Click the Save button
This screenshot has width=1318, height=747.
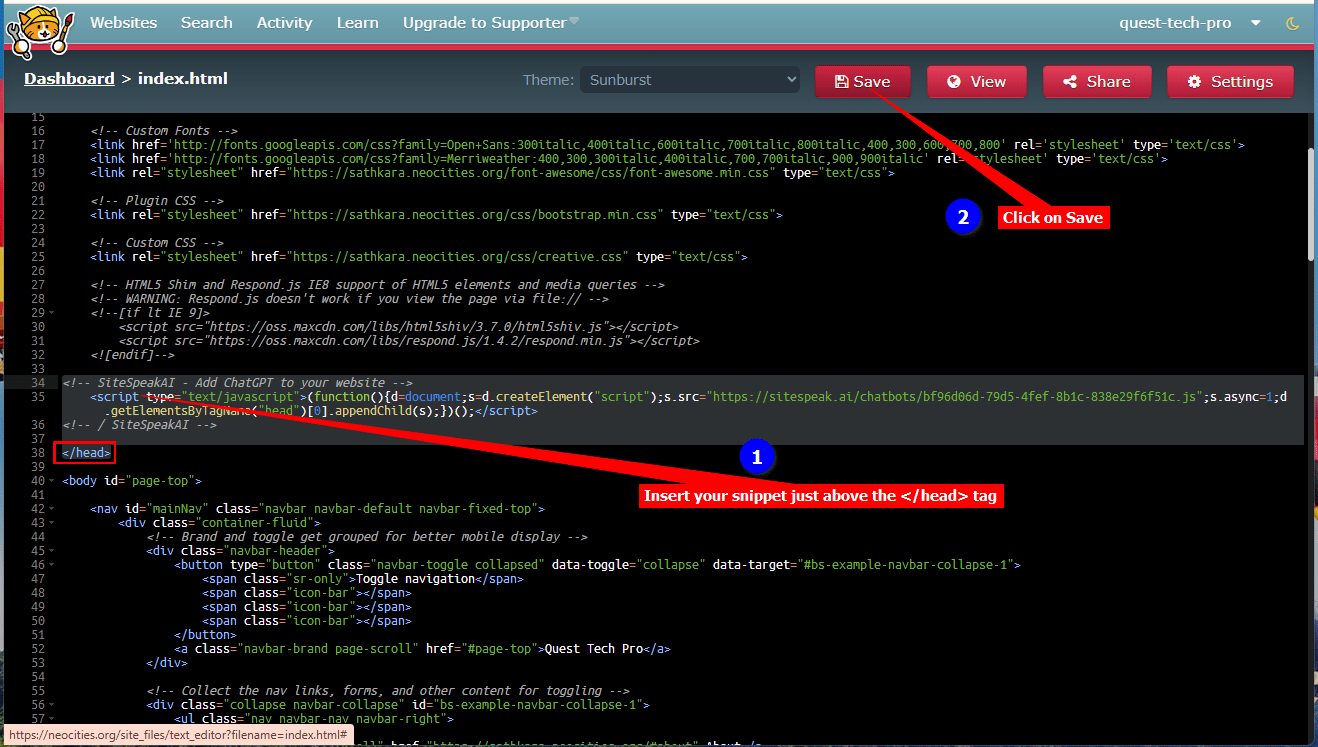tap(863, 82)
